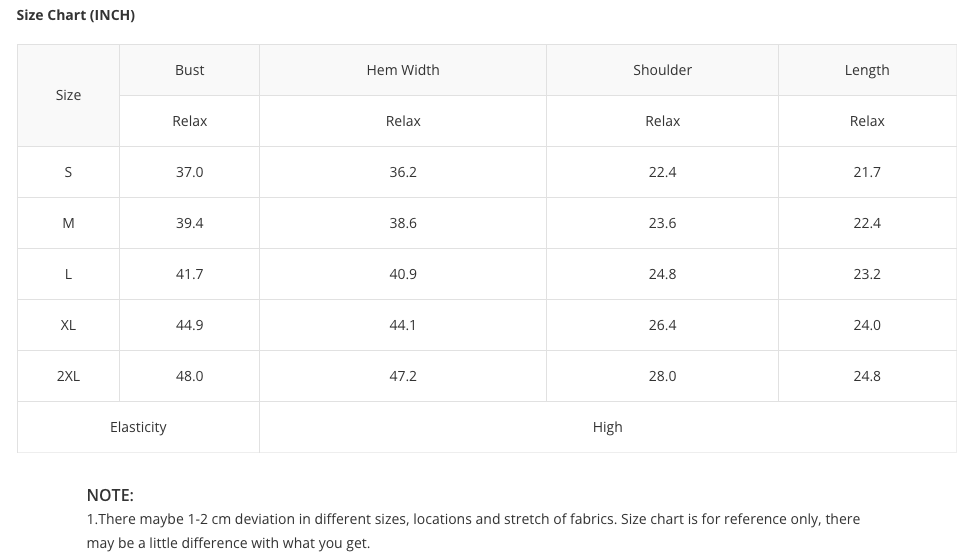The image size is (979, 560).
Task: Select the Bust column header
Action: (189, 70)
